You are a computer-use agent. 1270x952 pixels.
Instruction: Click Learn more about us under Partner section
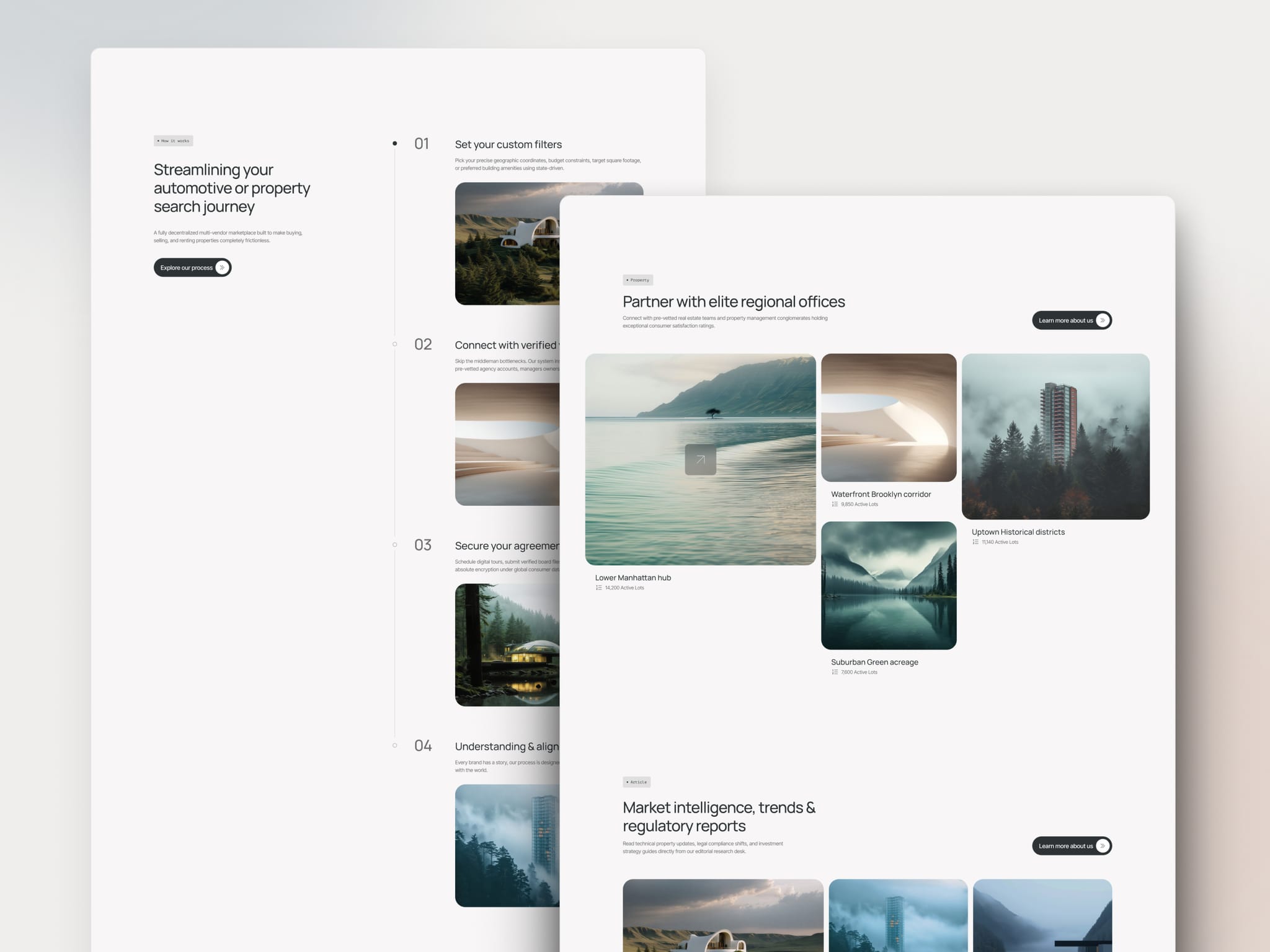pos(1072,320)
